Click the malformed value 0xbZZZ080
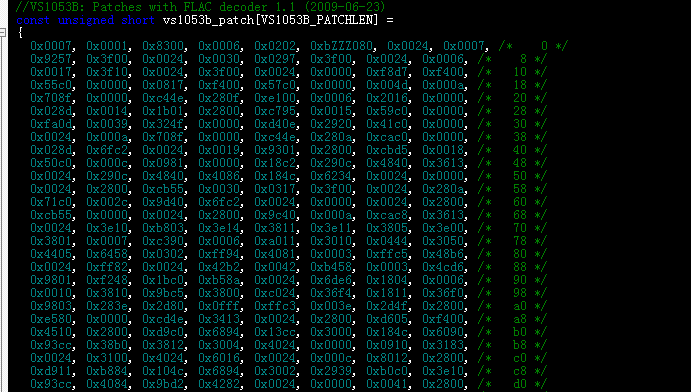 pos(342,46)
